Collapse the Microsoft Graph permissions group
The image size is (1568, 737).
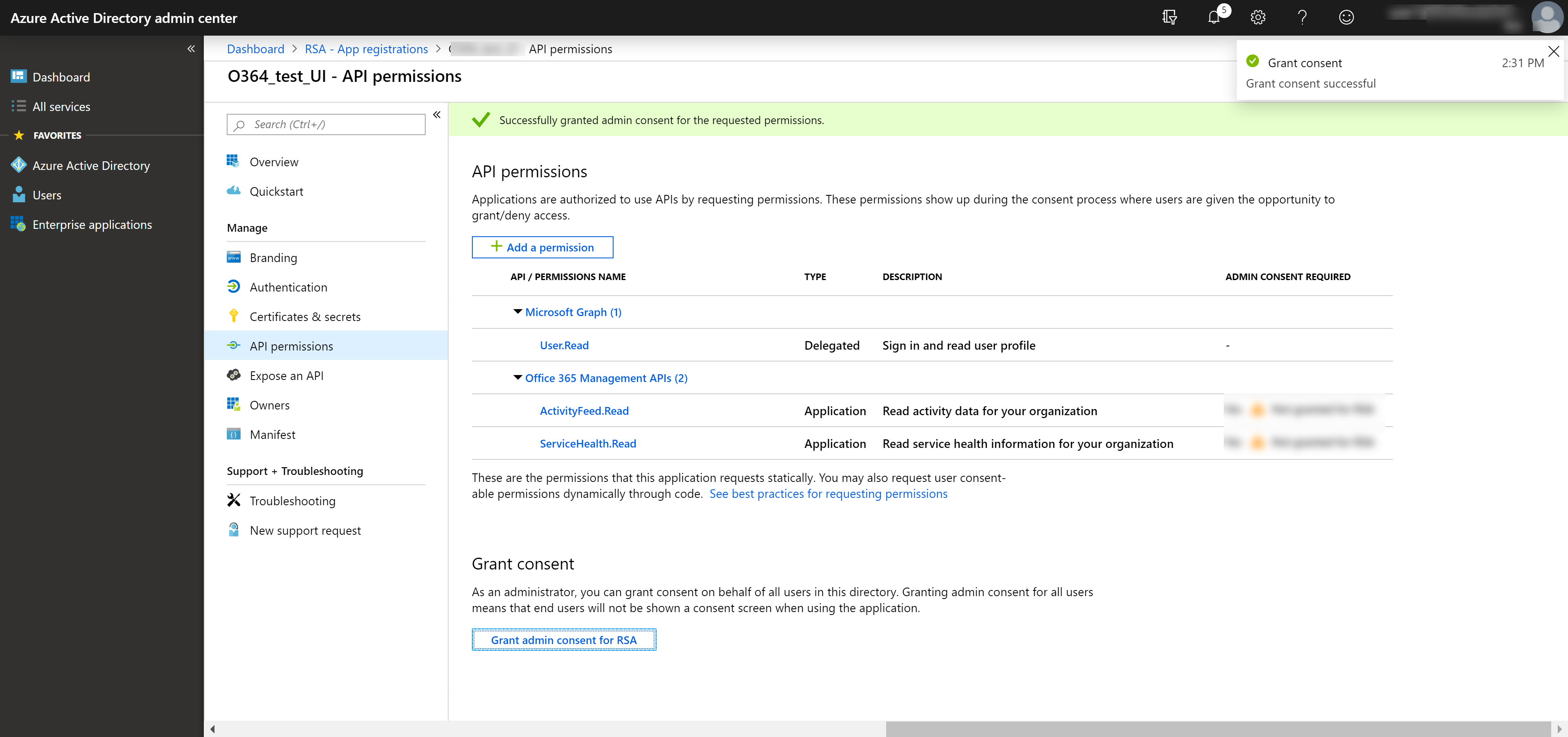tap(517, 312)
